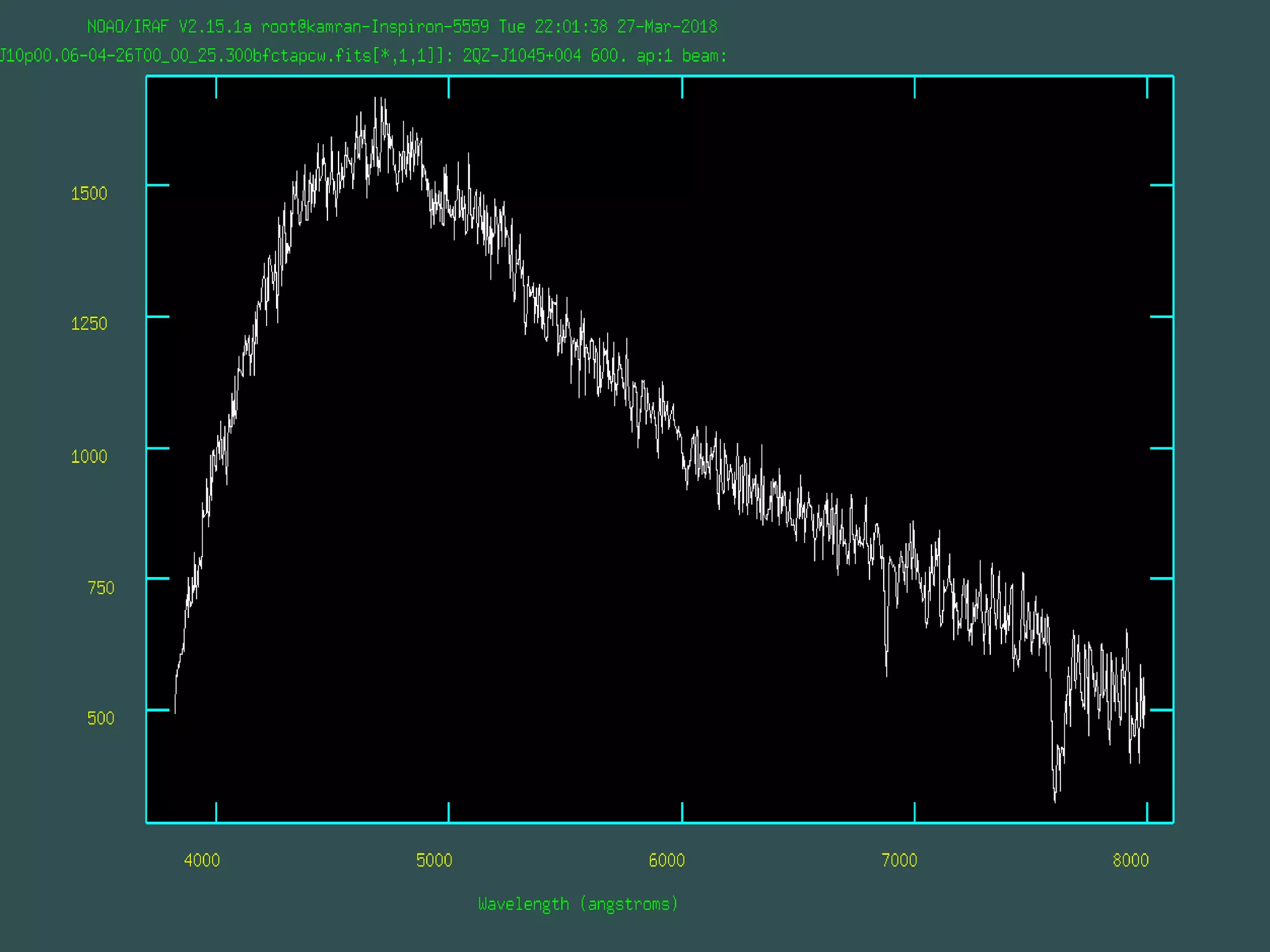
Task: Click the 1250 y-axis label
Action: pyautogui.click(x=89, y=324)
